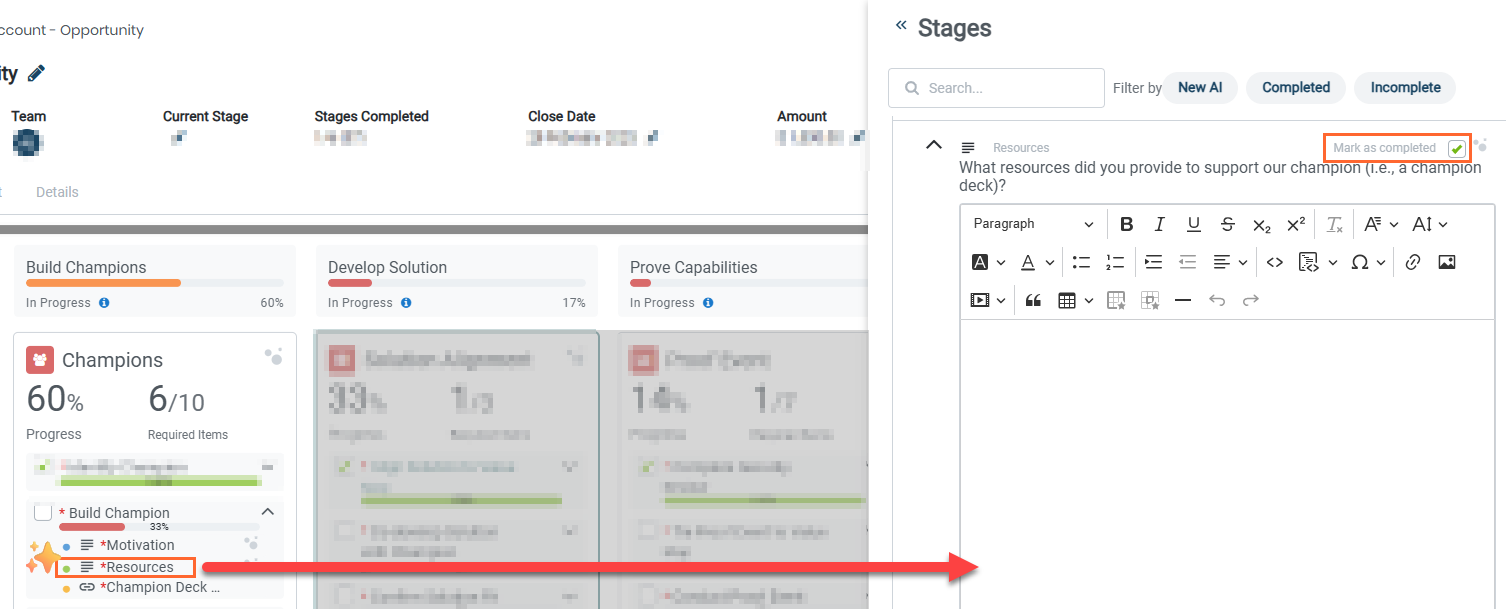Collapse the Resources question panel
1506x609 pixels.
point(933,145)
